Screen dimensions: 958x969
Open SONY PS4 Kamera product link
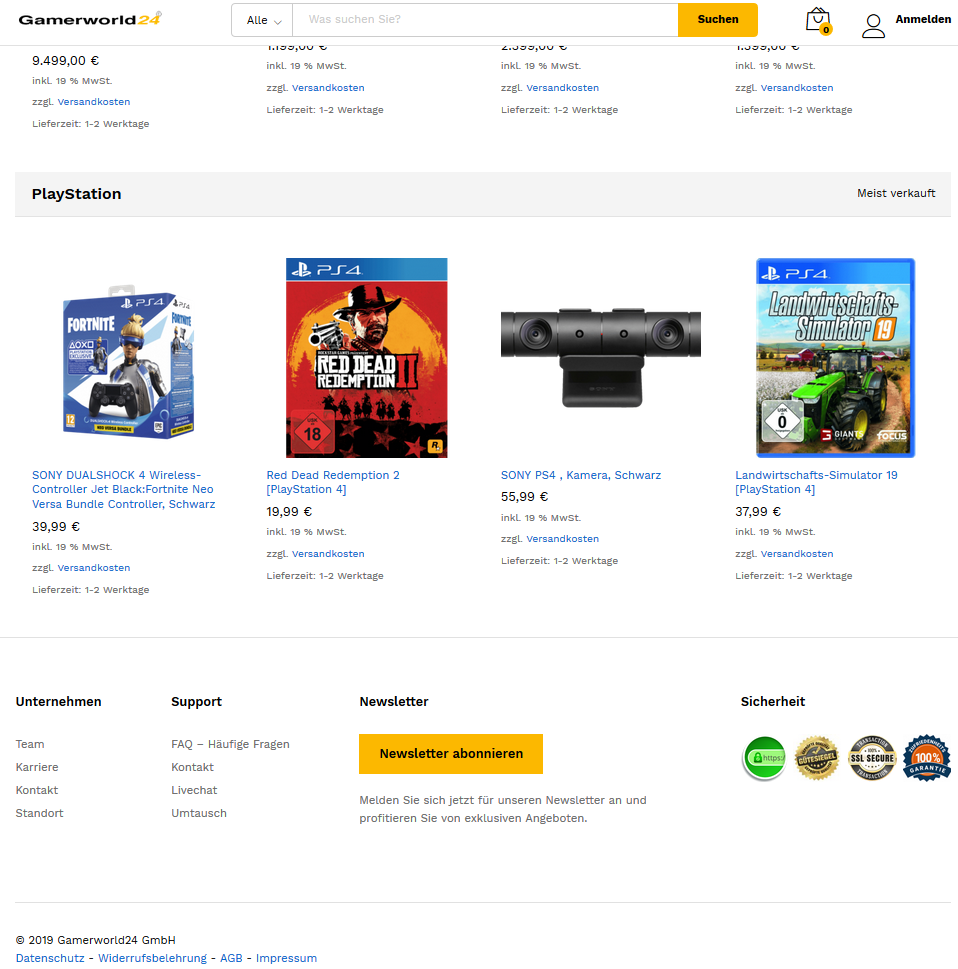(x=580, y=475)
